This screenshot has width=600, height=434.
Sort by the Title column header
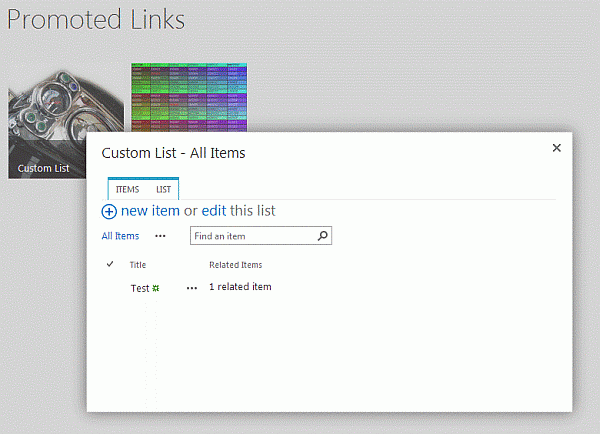[x=138, y=265]
